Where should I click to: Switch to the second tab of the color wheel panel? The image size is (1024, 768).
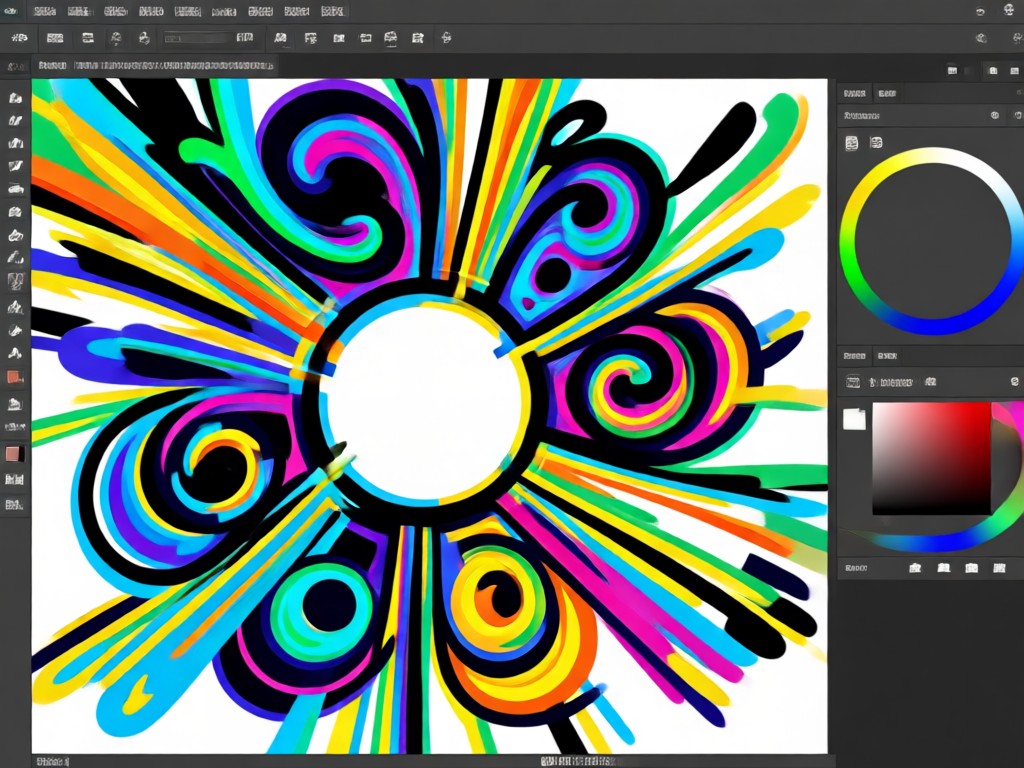point(887,93)
